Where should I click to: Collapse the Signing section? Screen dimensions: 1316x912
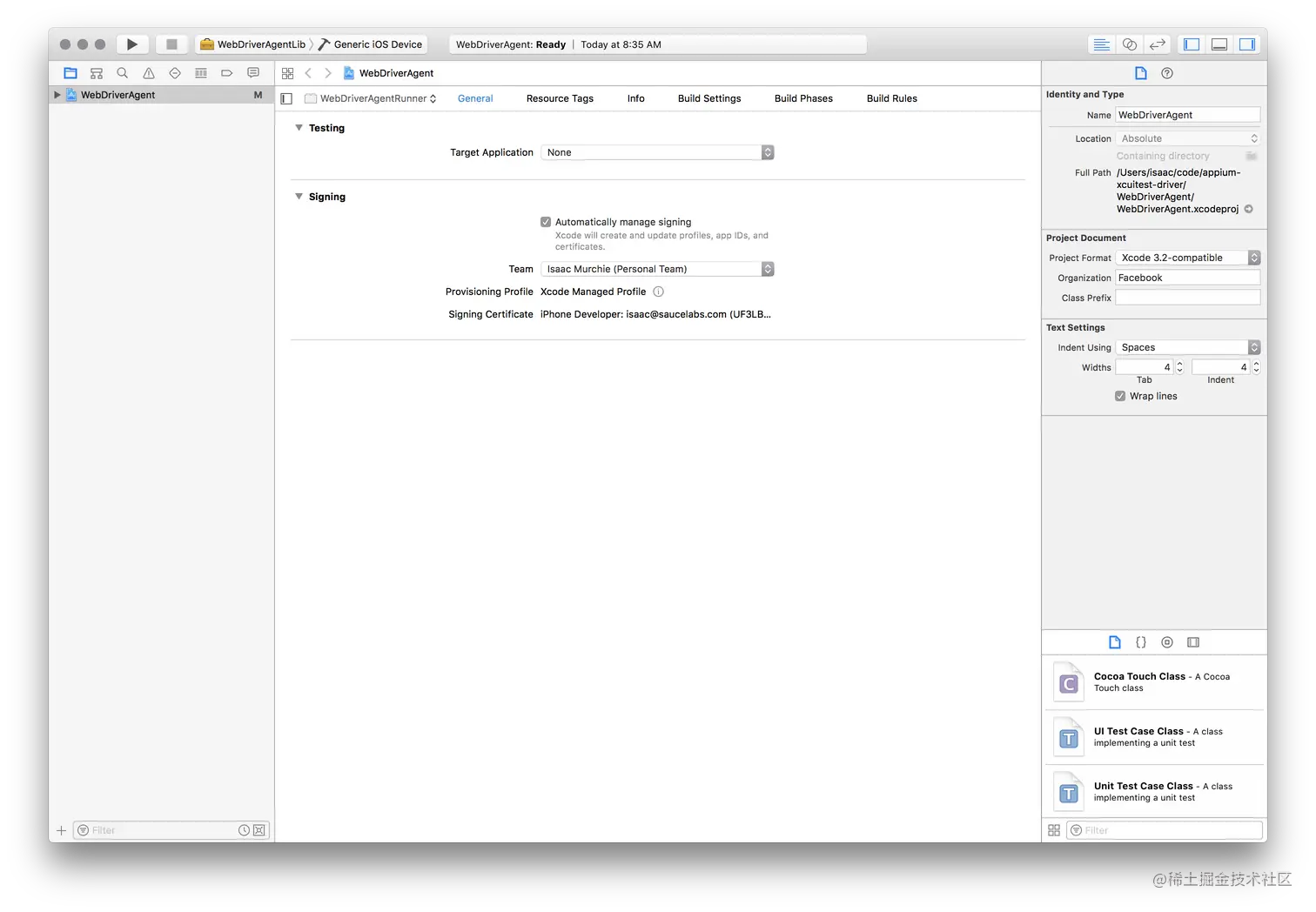(x=299, y=197)
